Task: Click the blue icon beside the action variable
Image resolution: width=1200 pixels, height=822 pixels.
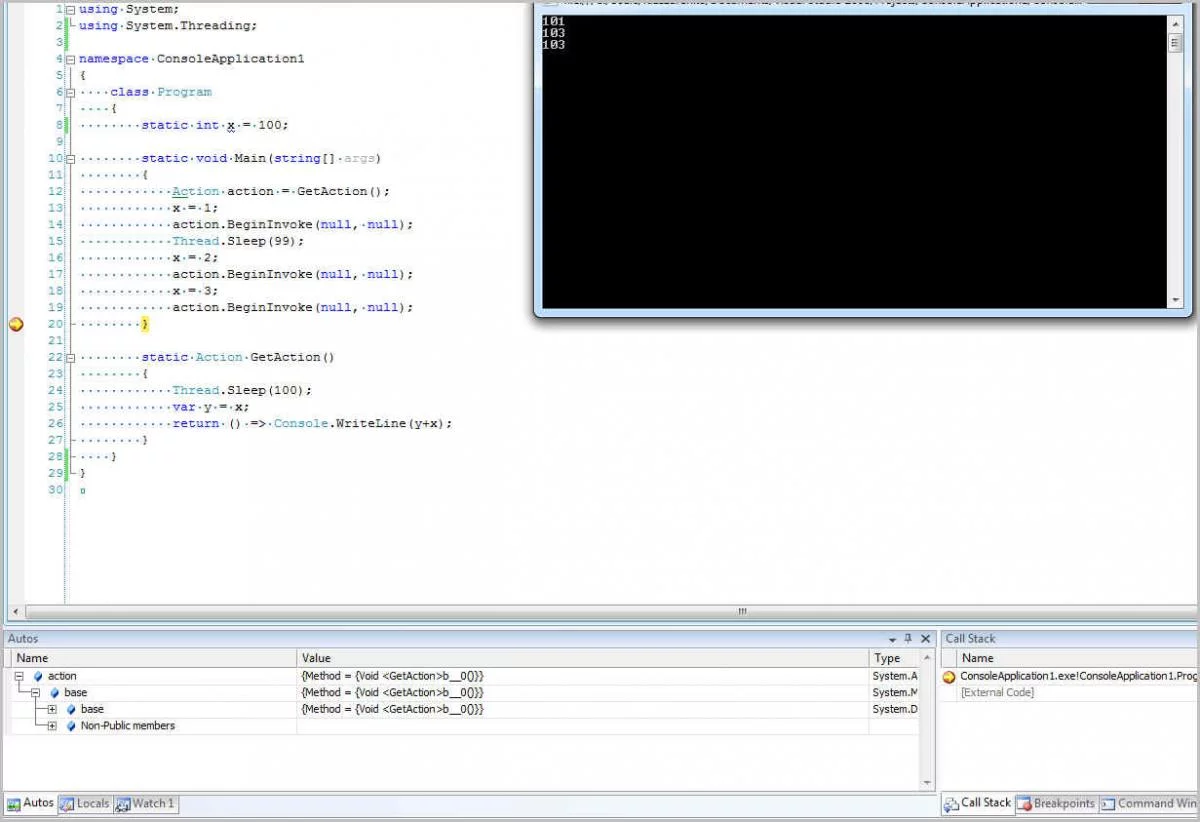Action: click(38, 677)
